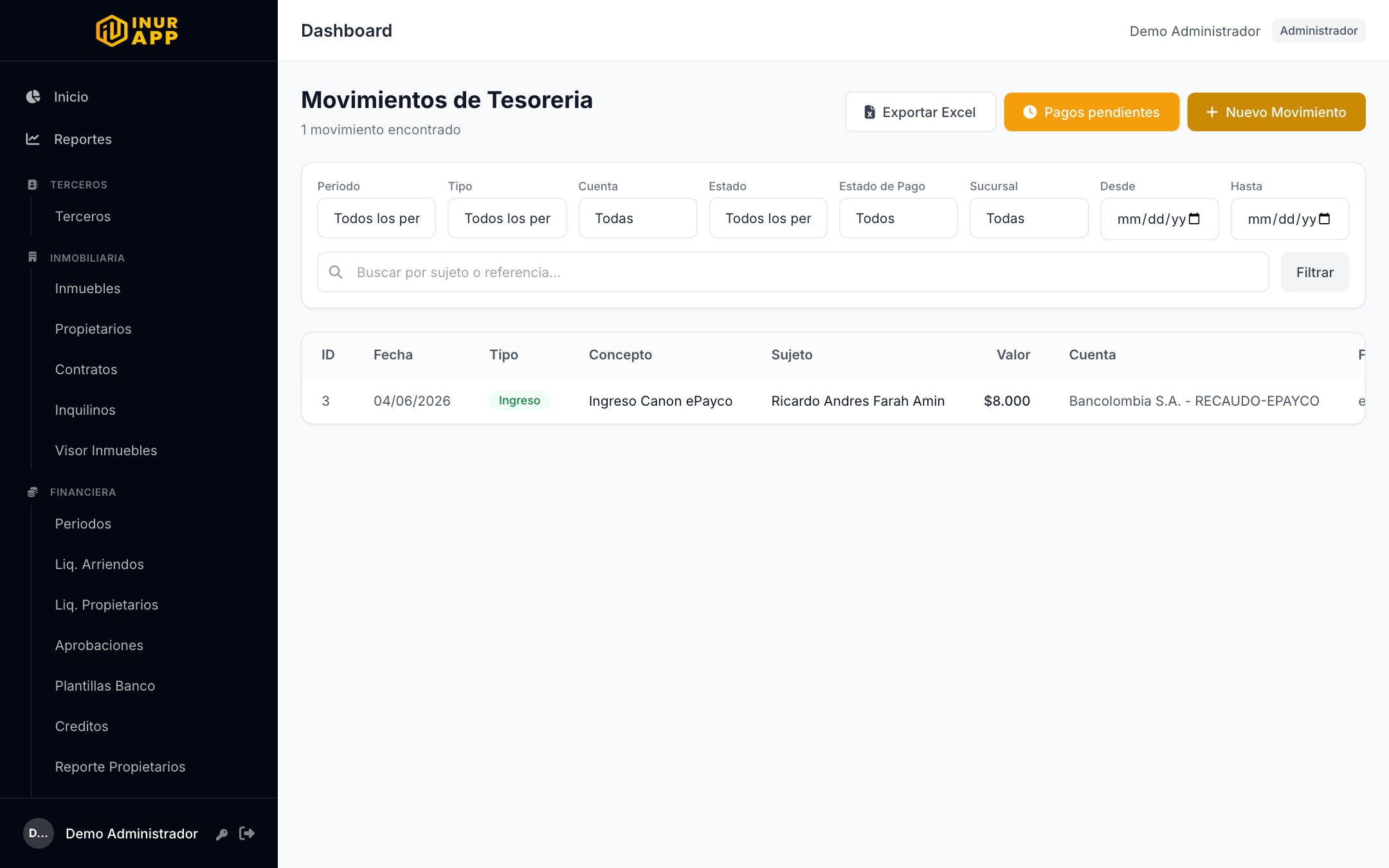This screenshot has width=1389, height=868.
Task: Open Reportes from the sidebar
Action: [83, 139]
